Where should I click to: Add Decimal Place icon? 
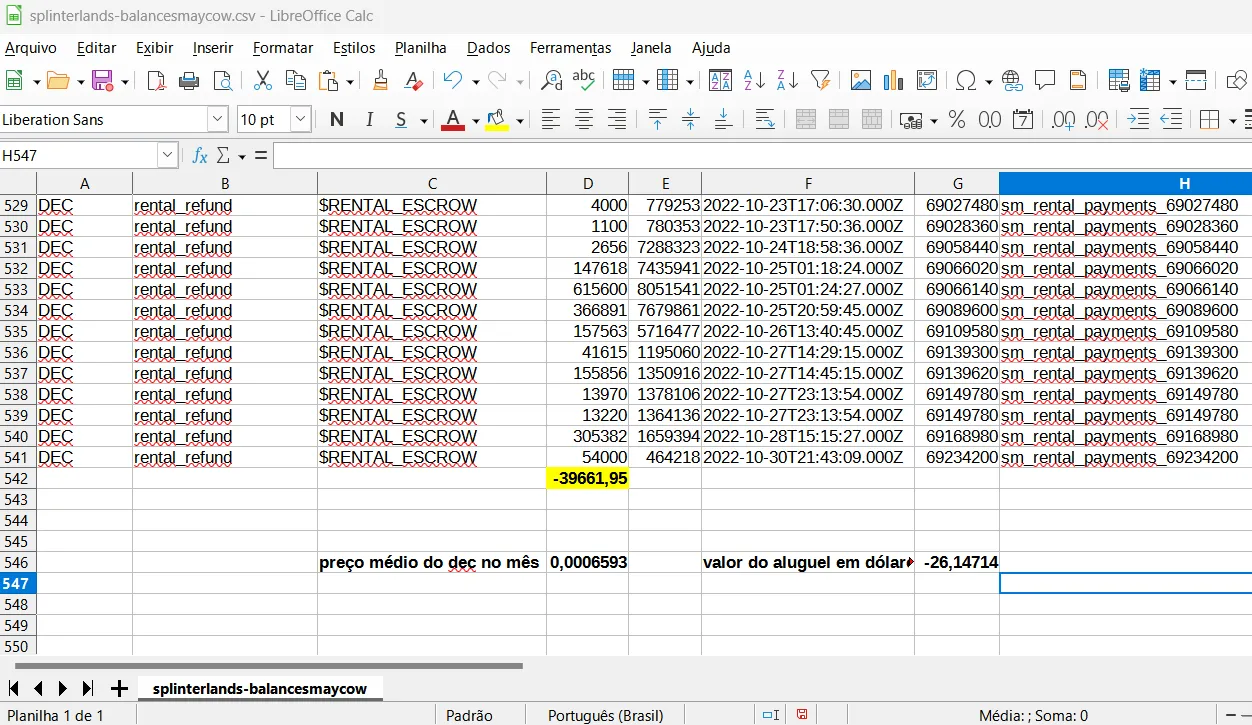1064,120
